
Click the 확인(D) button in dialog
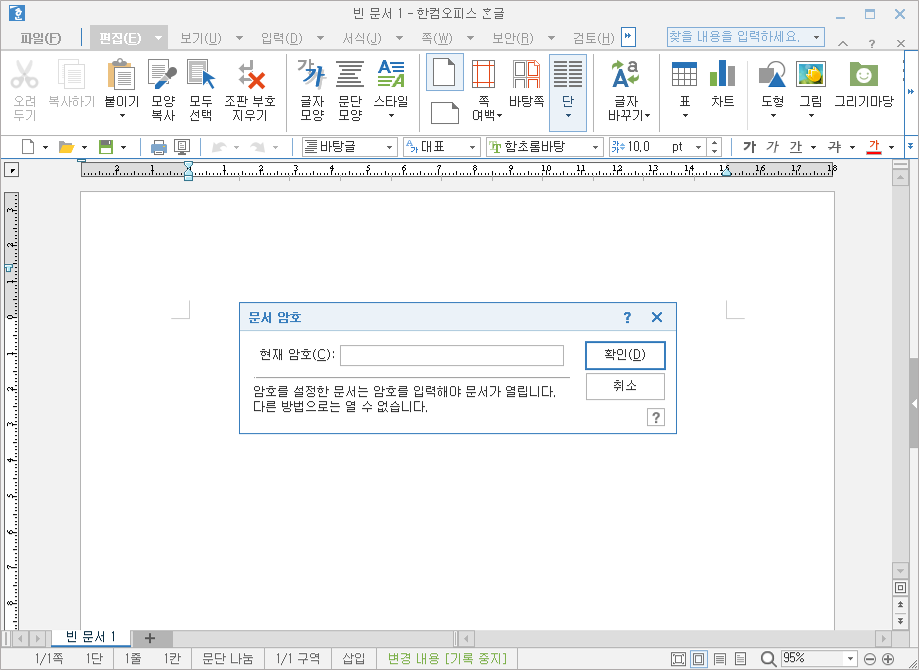[x=625, y=355]
